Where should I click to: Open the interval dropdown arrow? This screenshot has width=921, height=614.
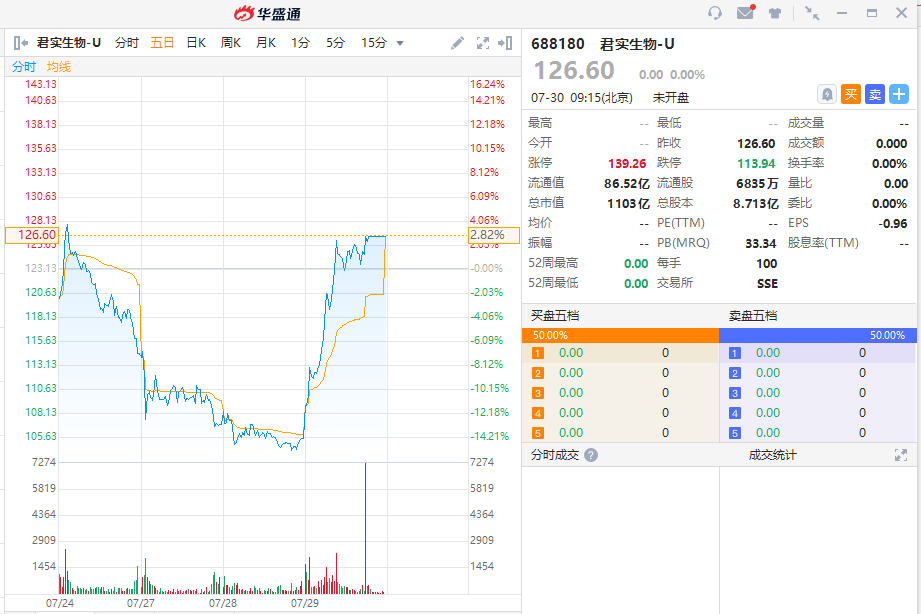(400, 43)
